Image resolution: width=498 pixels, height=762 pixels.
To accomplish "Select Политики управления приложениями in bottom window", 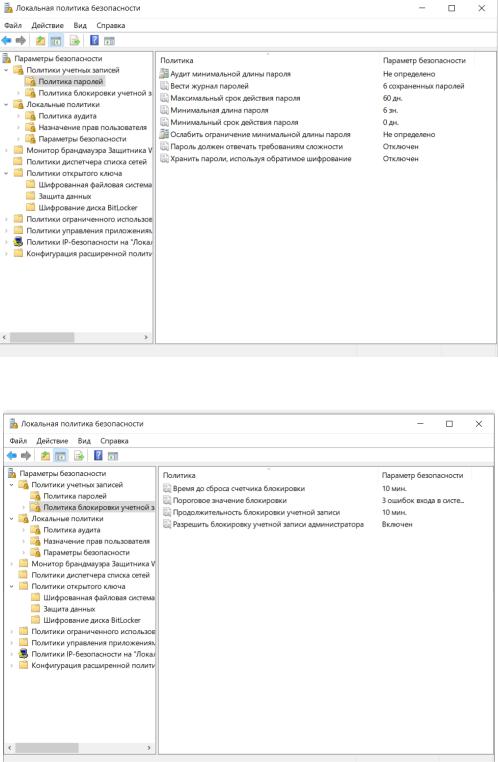I will click(93, 643).
